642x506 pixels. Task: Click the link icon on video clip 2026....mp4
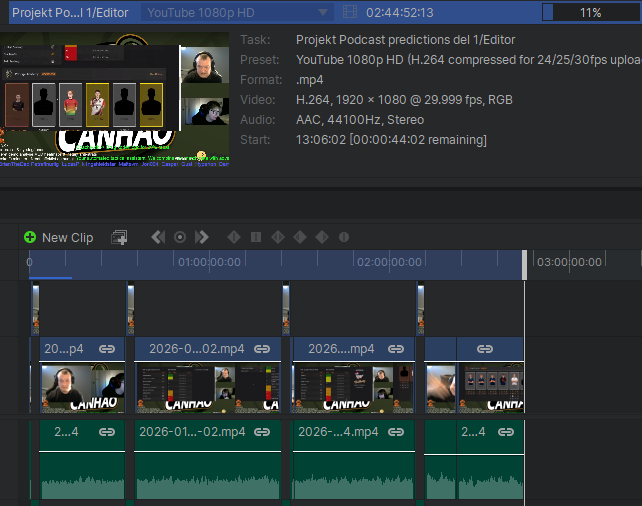[396, 349]
